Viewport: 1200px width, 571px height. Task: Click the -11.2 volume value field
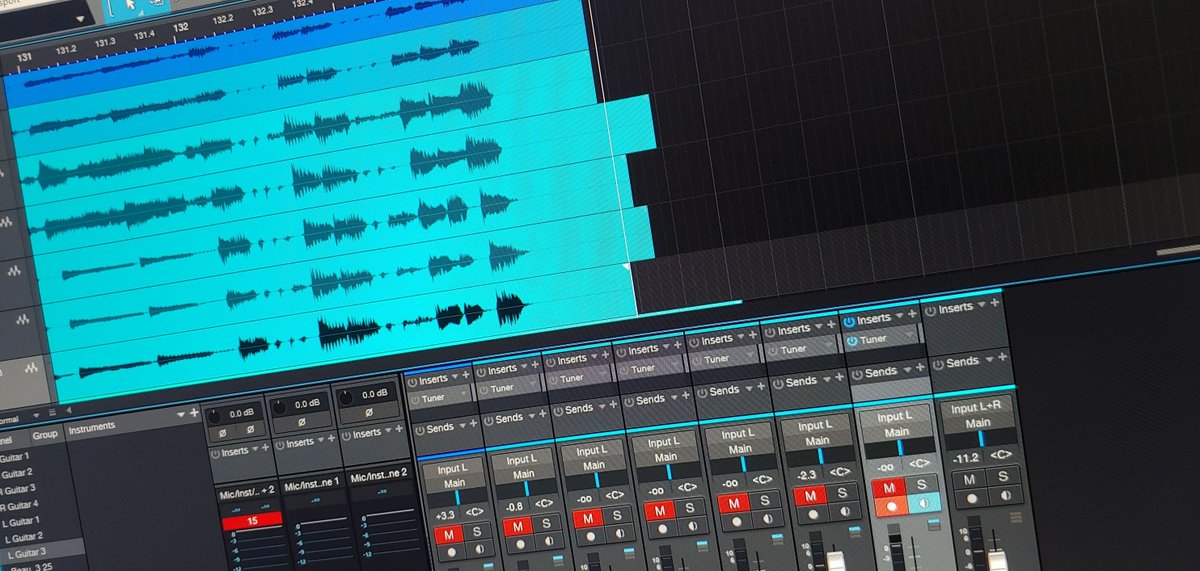point(964,459)
